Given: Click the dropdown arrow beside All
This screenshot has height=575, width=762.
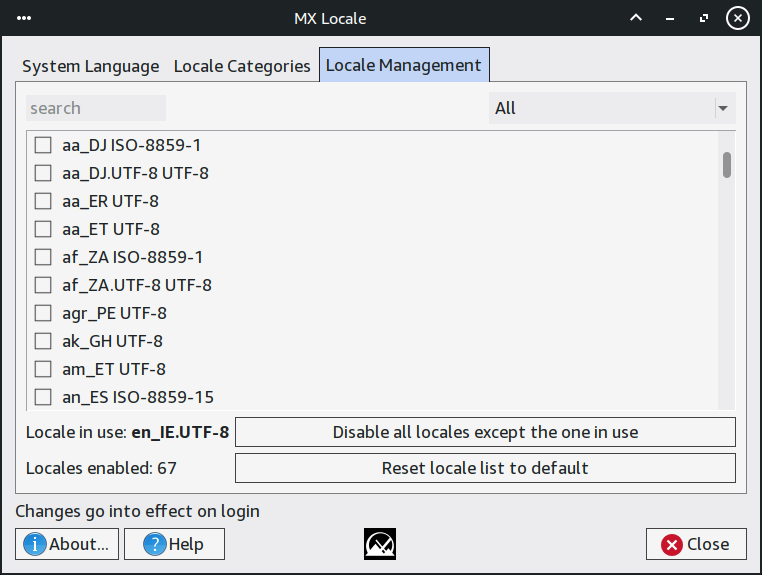Looking at the screenshot, I should (x=722, y=108).
